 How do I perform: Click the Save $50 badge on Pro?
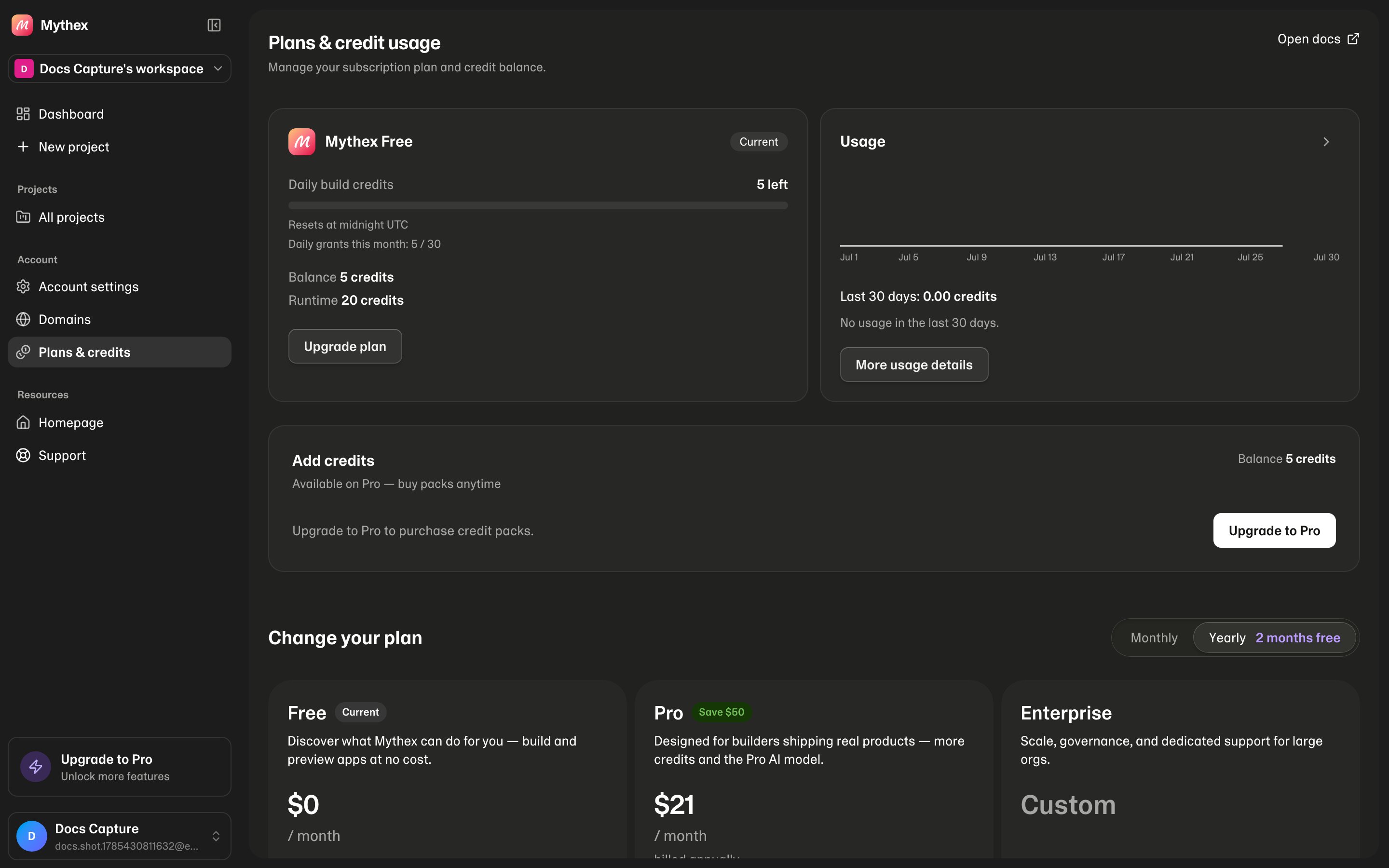(721, 712)
